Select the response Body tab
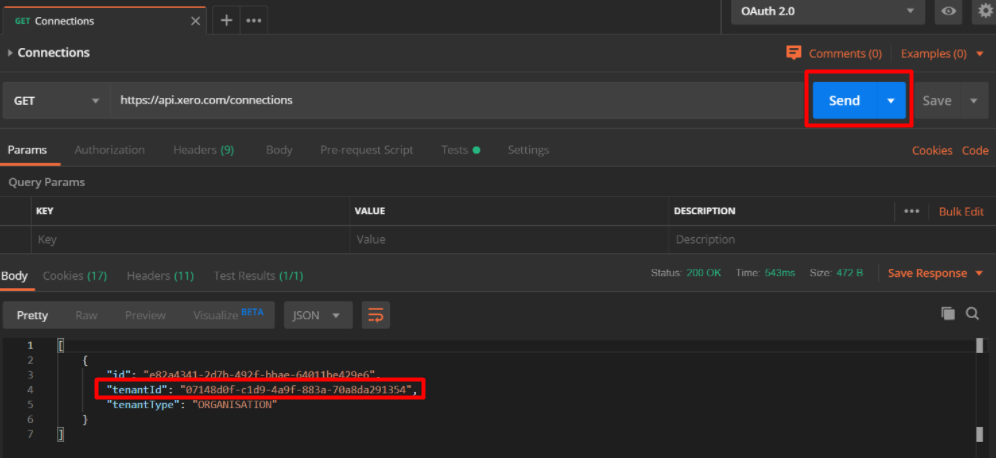The width and height of the screenshot is (996, 458). [x=14, y=276]
